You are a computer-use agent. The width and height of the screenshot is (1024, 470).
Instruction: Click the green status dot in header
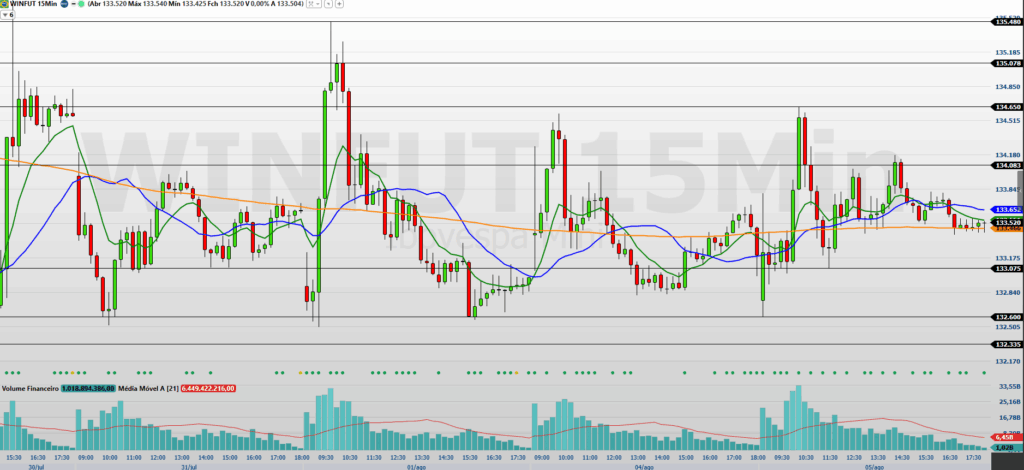coord(81,4)
